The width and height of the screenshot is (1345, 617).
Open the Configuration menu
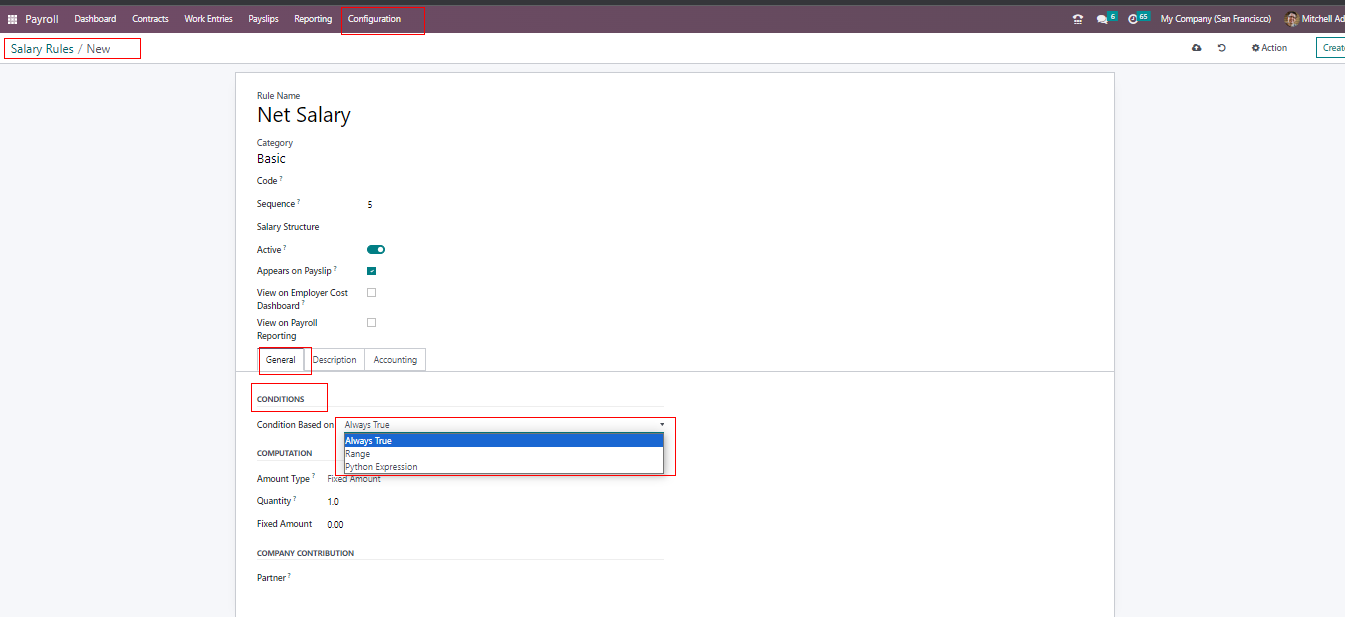374,19
